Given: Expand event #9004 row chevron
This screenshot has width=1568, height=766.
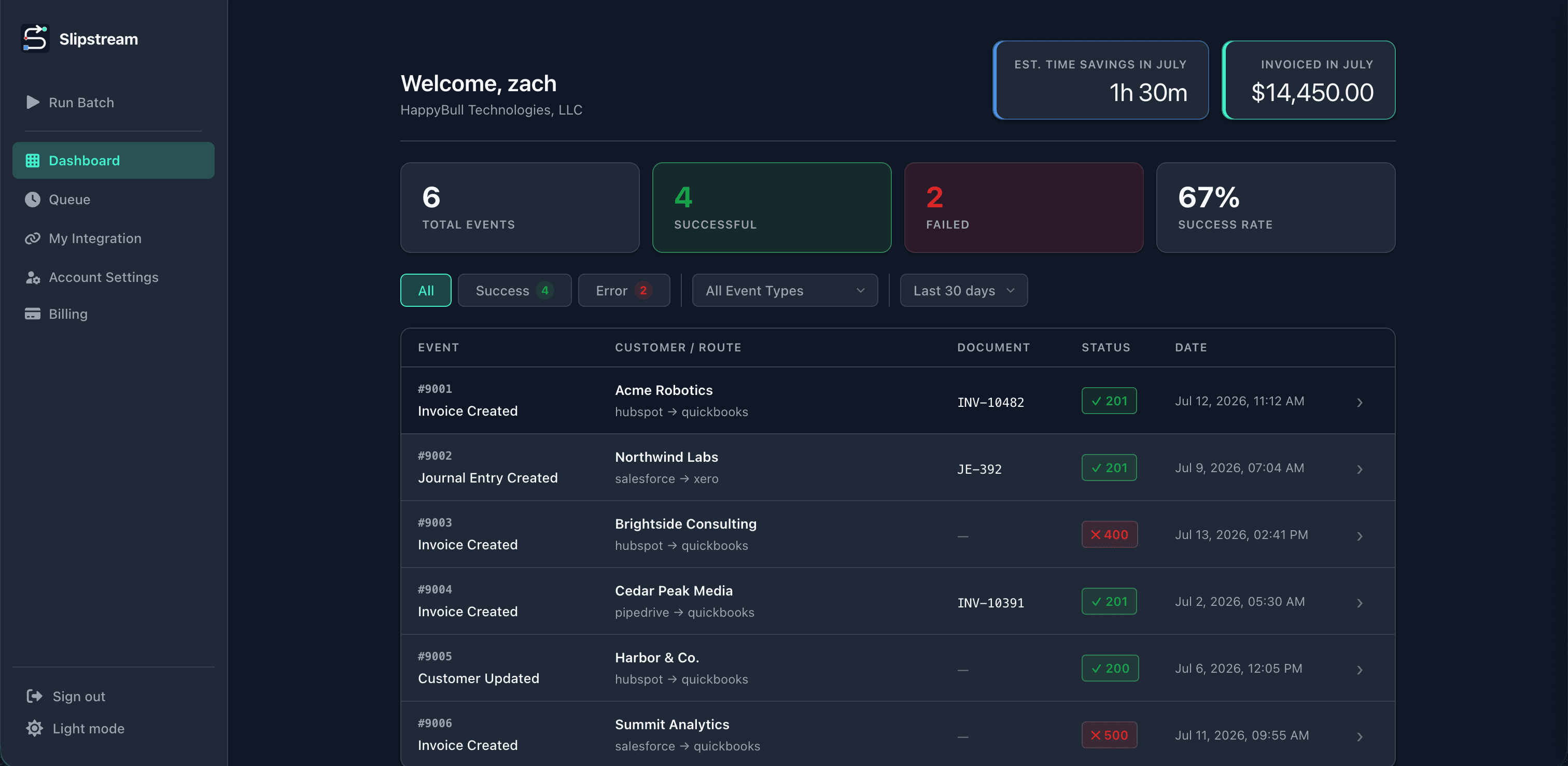Looking at the screenshot, I should (x=1359, y=604).
